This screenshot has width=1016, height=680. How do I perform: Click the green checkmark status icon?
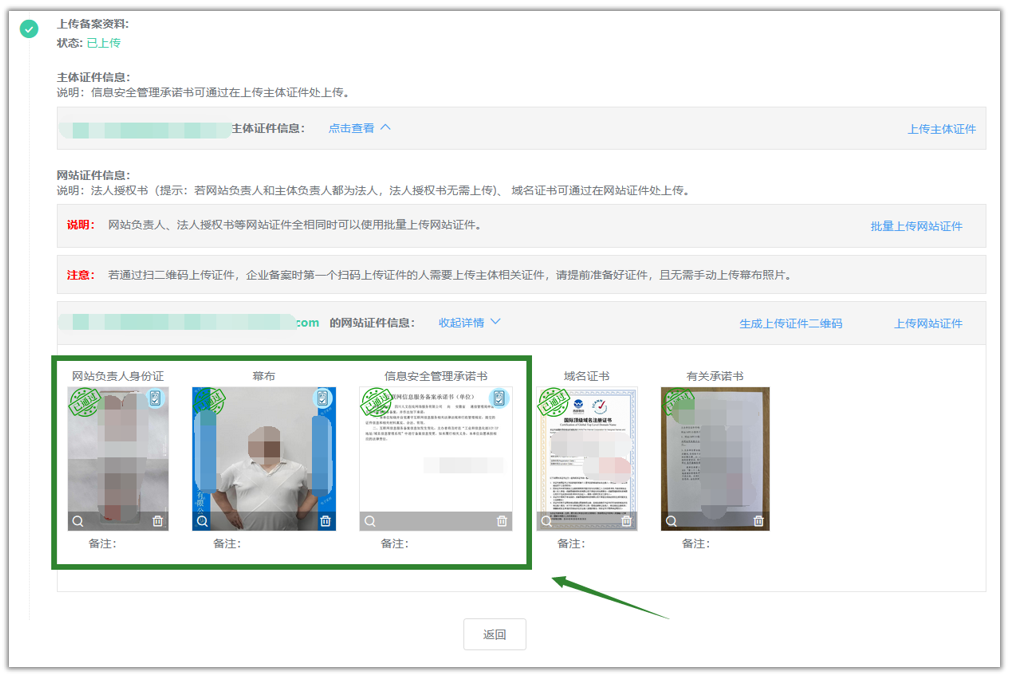[28, 30]
